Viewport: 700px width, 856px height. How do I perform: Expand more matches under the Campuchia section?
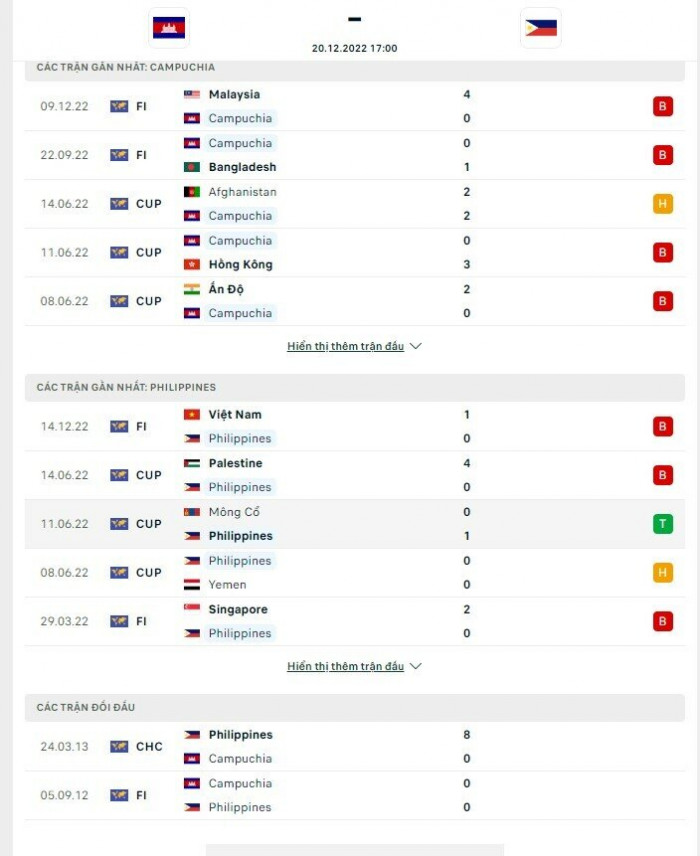click(354, 346)
